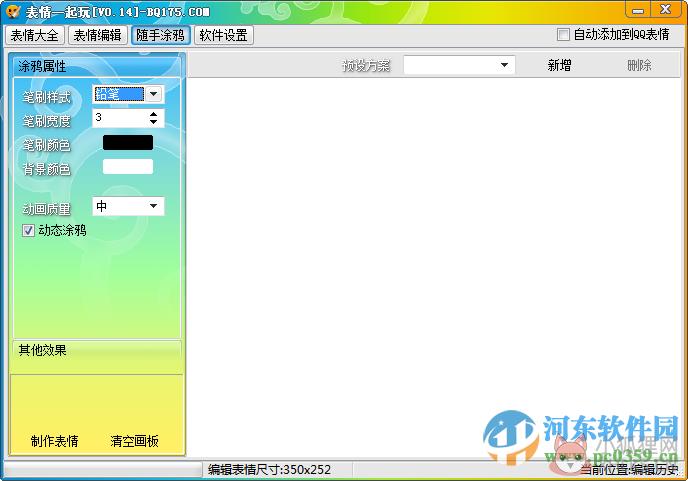Expand the 其他效果 panel header
688x481 pixels.
(97, 350)
